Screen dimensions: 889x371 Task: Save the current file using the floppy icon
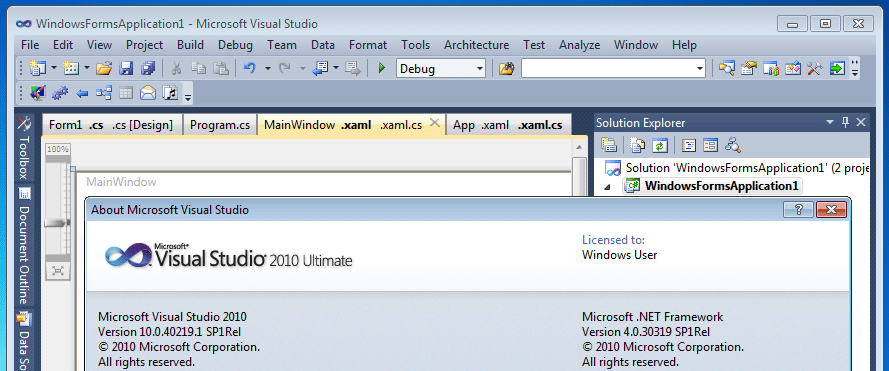click(x=126, y=69)
